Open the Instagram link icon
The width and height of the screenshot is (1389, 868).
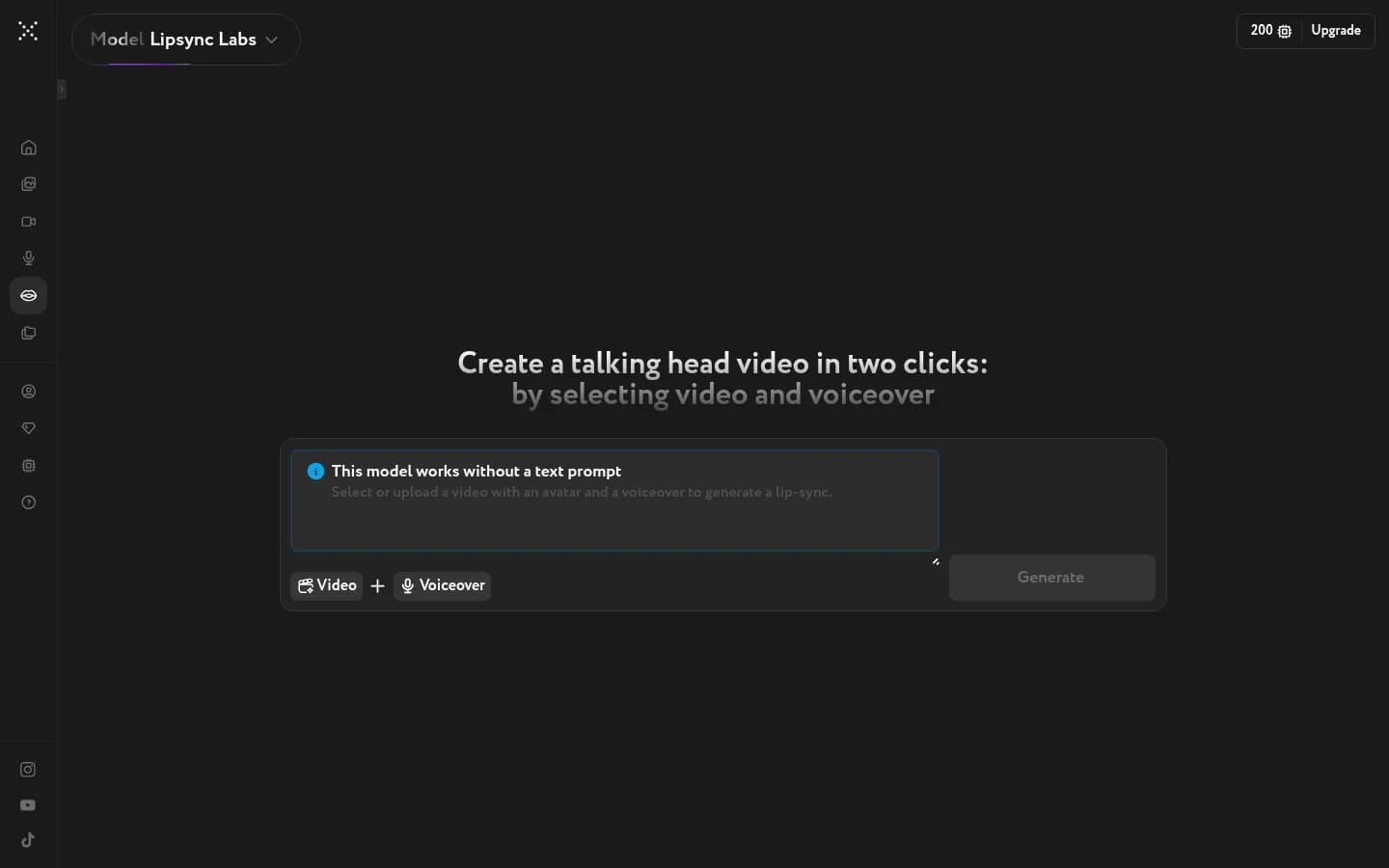coord(28,770)
